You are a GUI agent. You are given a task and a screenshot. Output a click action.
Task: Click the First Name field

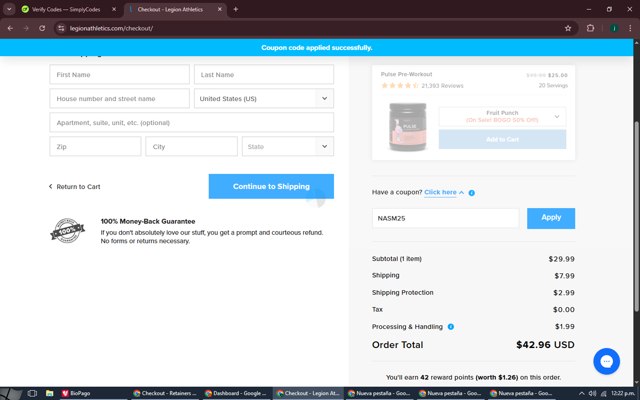point(120,74)
